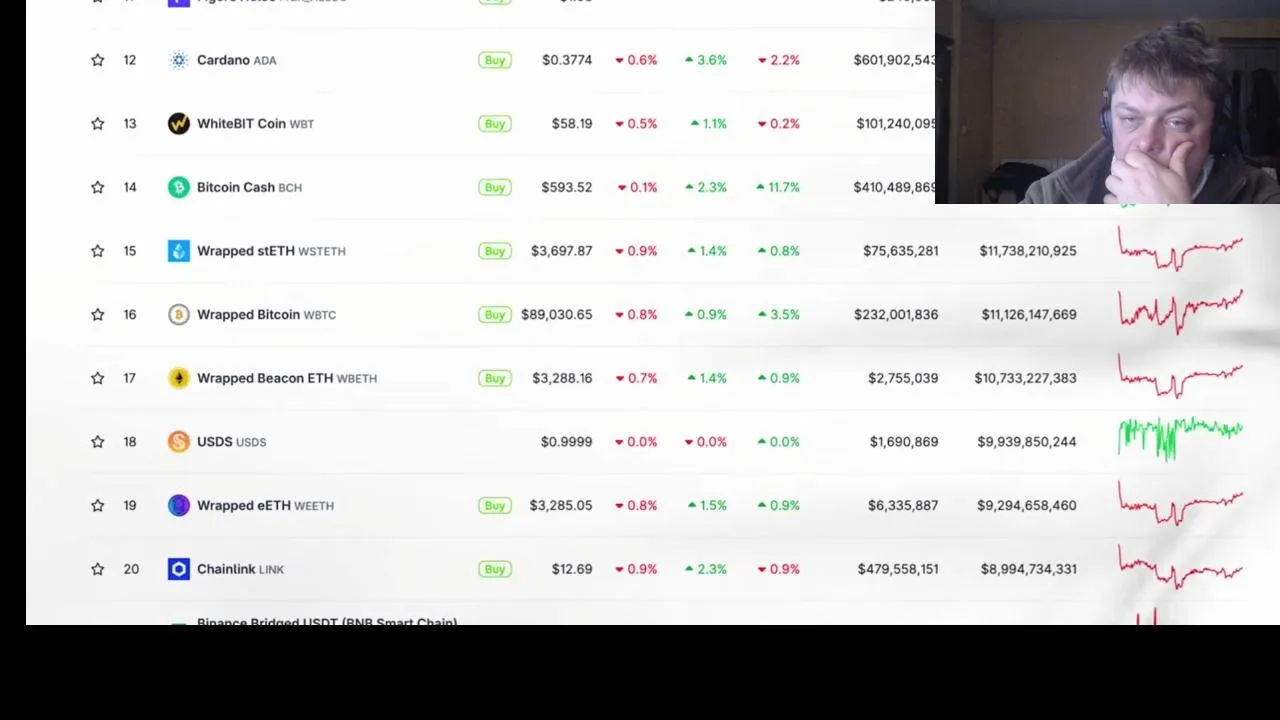Favorite Wrapped Beacon ETH with its star
Image resolution: width=1280 pixels, height=720 pixels.
click(97, 378)
